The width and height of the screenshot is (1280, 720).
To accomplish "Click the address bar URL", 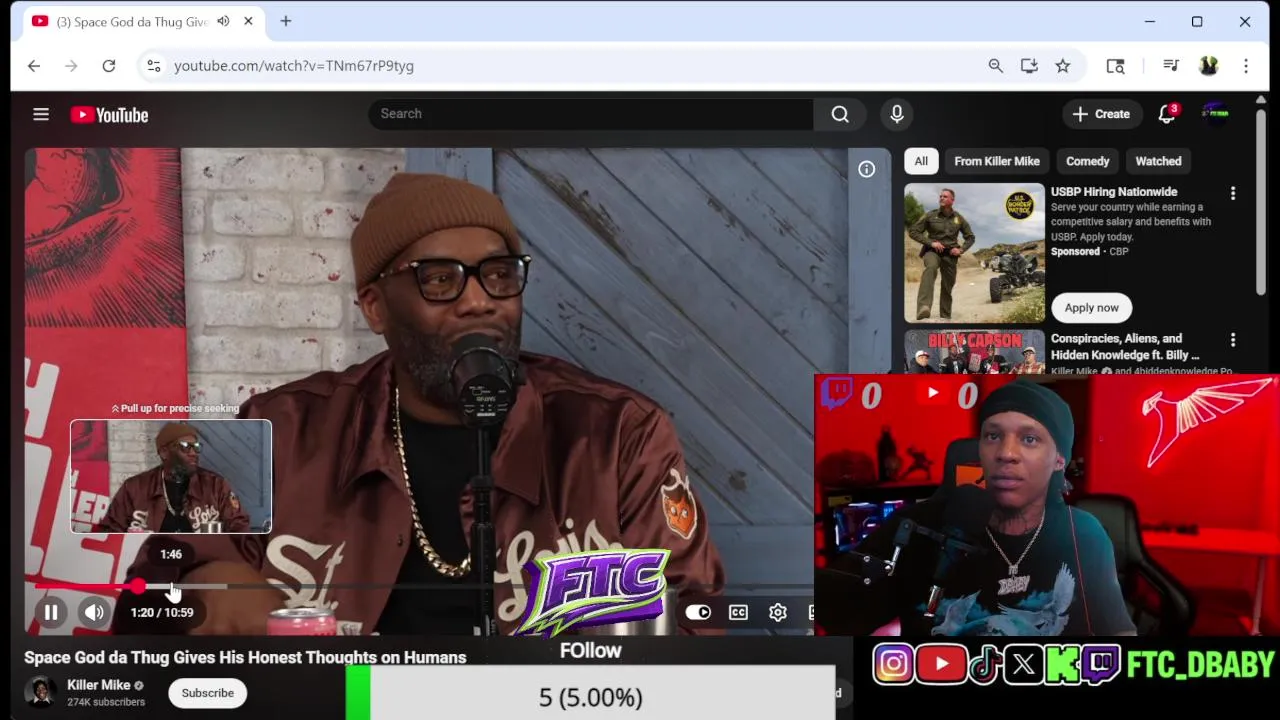I will pyautogui.click(x=294, y=66).
